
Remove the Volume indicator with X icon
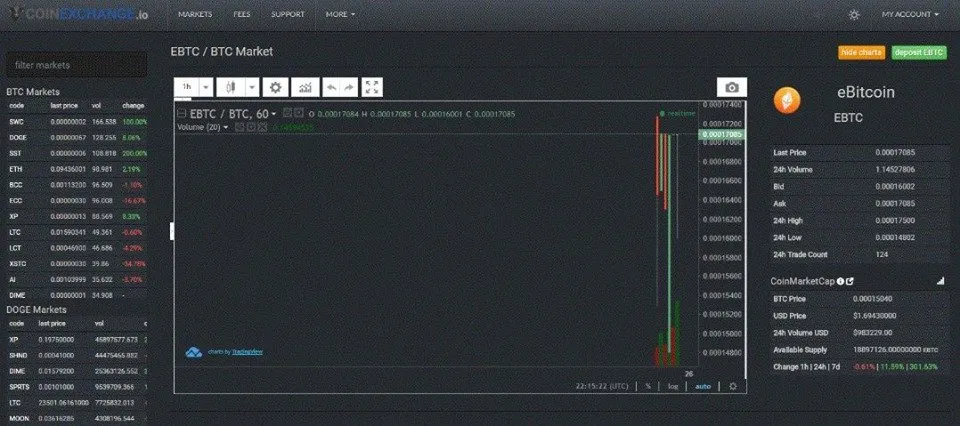[x=262, y=127]
